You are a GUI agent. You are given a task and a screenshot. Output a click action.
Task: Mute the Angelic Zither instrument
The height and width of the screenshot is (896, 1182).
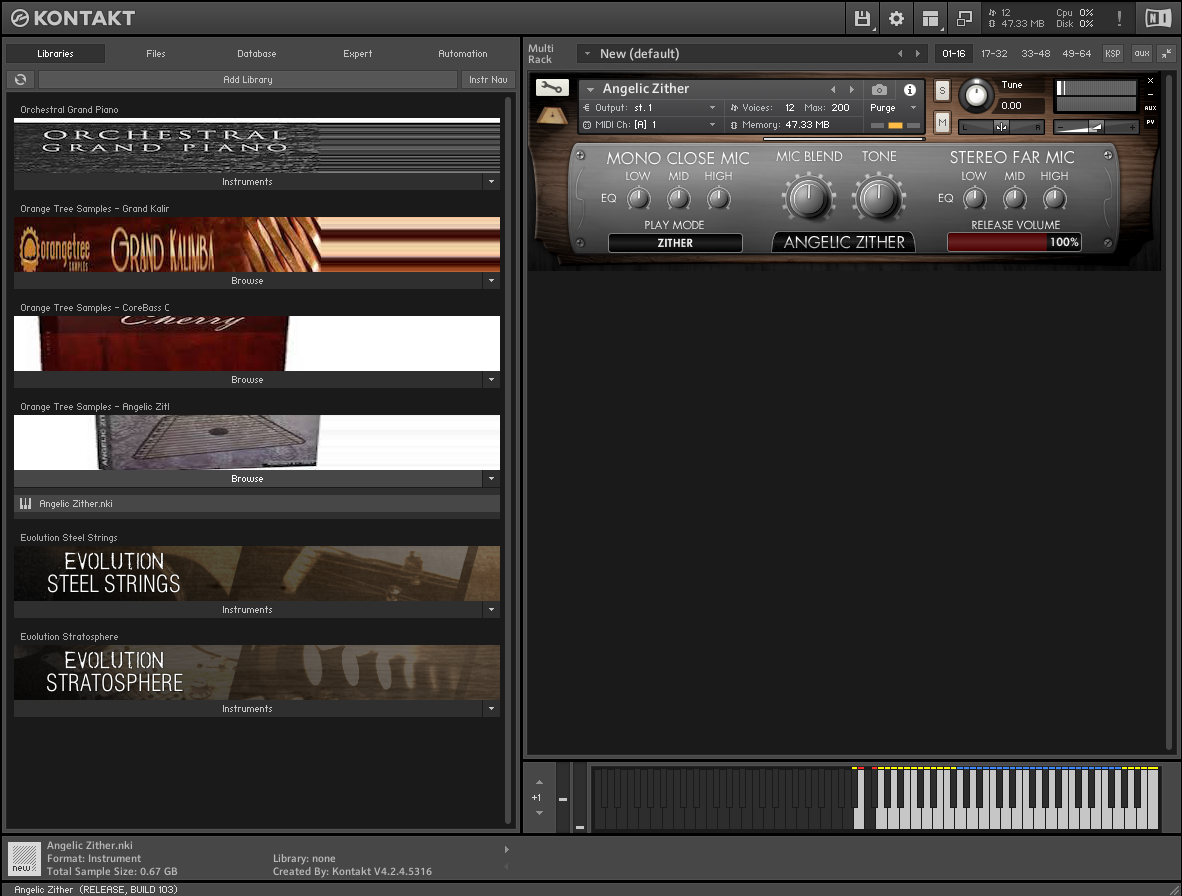click(x=942, y=121)
